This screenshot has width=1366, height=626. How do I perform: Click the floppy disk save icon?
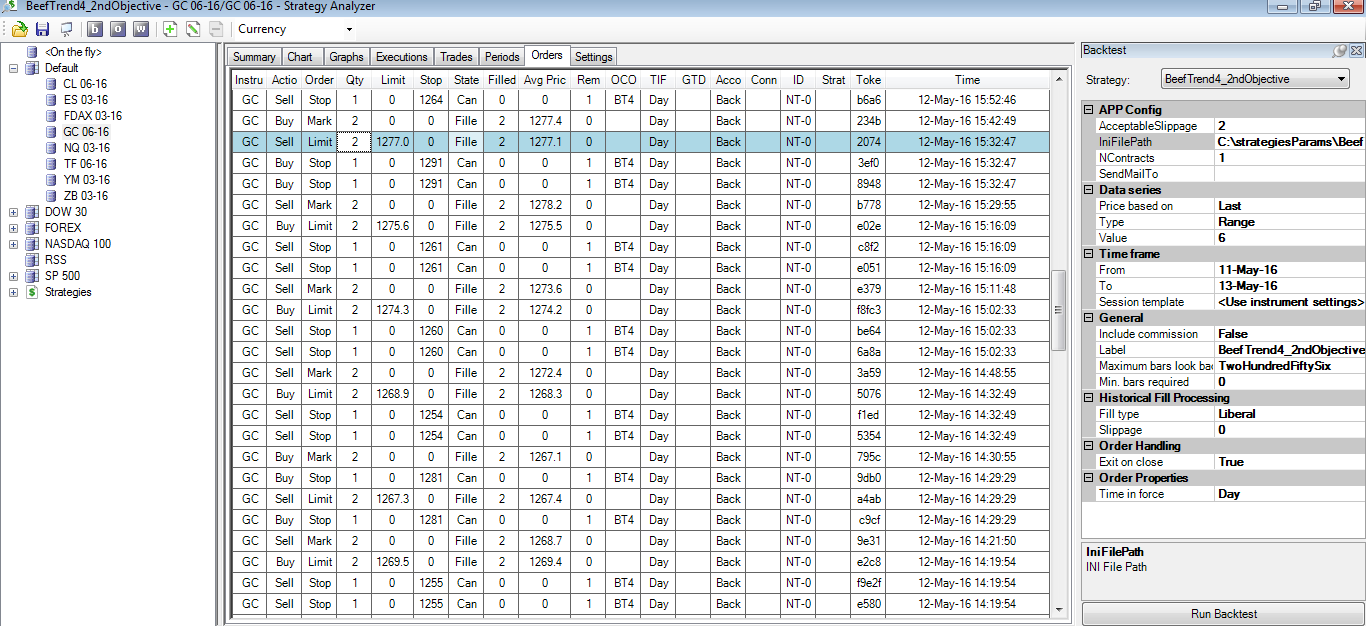pyautogui.click(x=42, y=29)
